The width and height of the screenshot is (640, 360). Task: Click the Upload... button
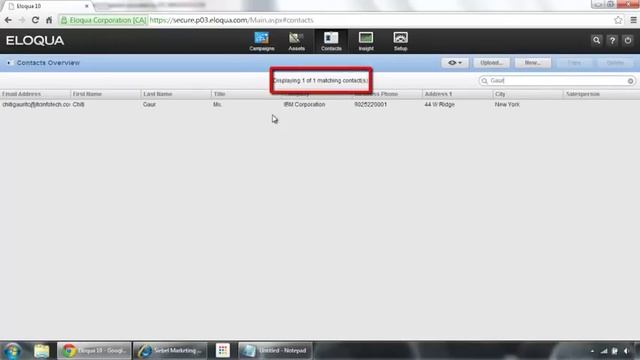(491, 63)
